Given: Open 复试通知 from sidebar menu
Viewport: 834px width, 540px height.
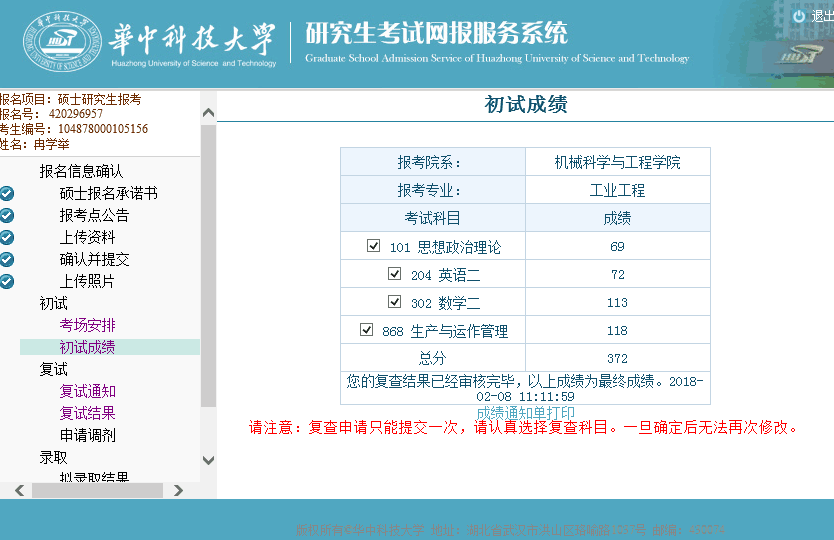Looking at the screenshot, I should (87, 391).
